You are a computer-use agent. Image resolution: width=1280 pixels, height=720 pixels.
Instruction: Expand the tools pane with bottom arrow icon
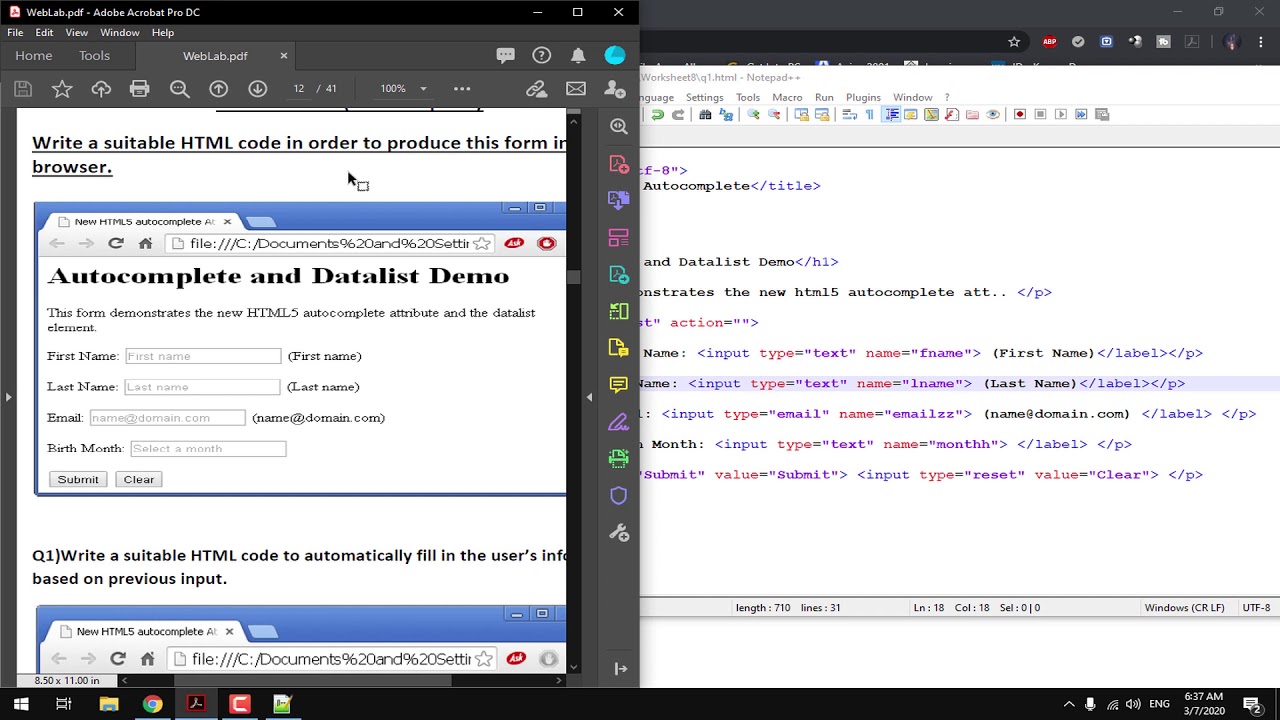[620, 669]
